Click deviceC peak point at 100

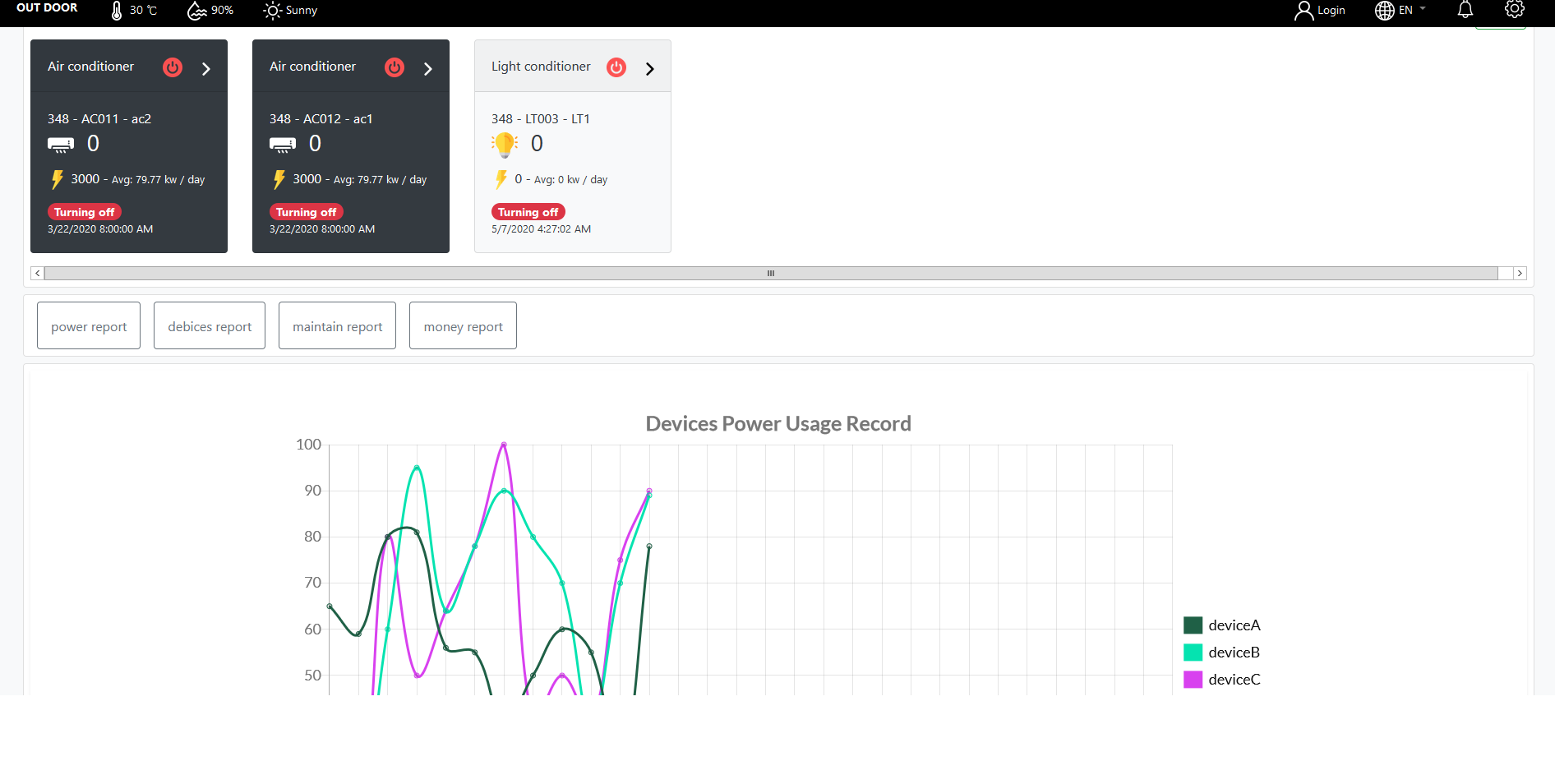click(504, 445)
